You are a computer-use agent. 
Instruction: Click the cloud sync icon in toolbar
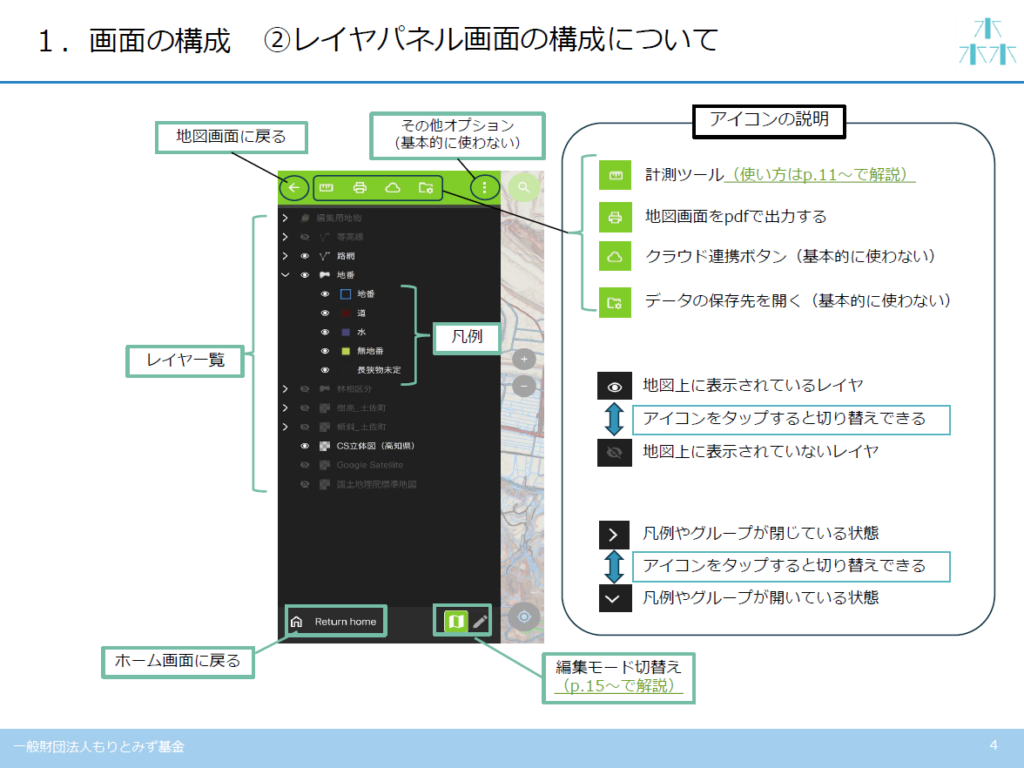[393, 187]
